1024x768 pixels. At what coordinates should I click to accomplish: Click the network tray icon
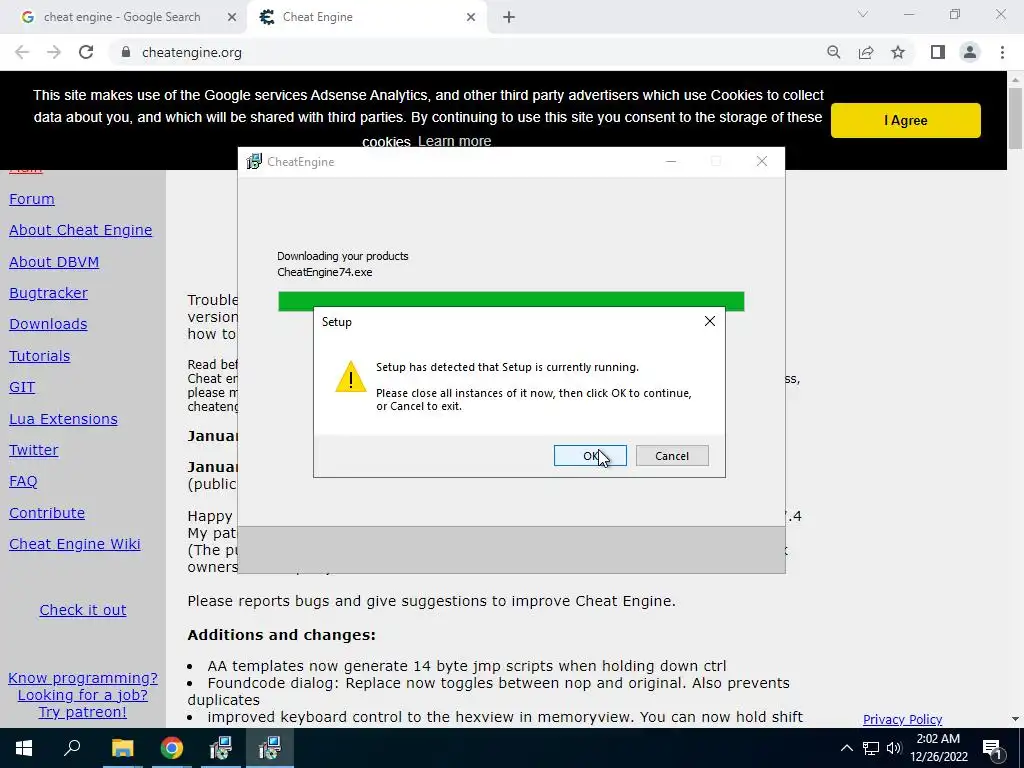[x=871, y=748]
